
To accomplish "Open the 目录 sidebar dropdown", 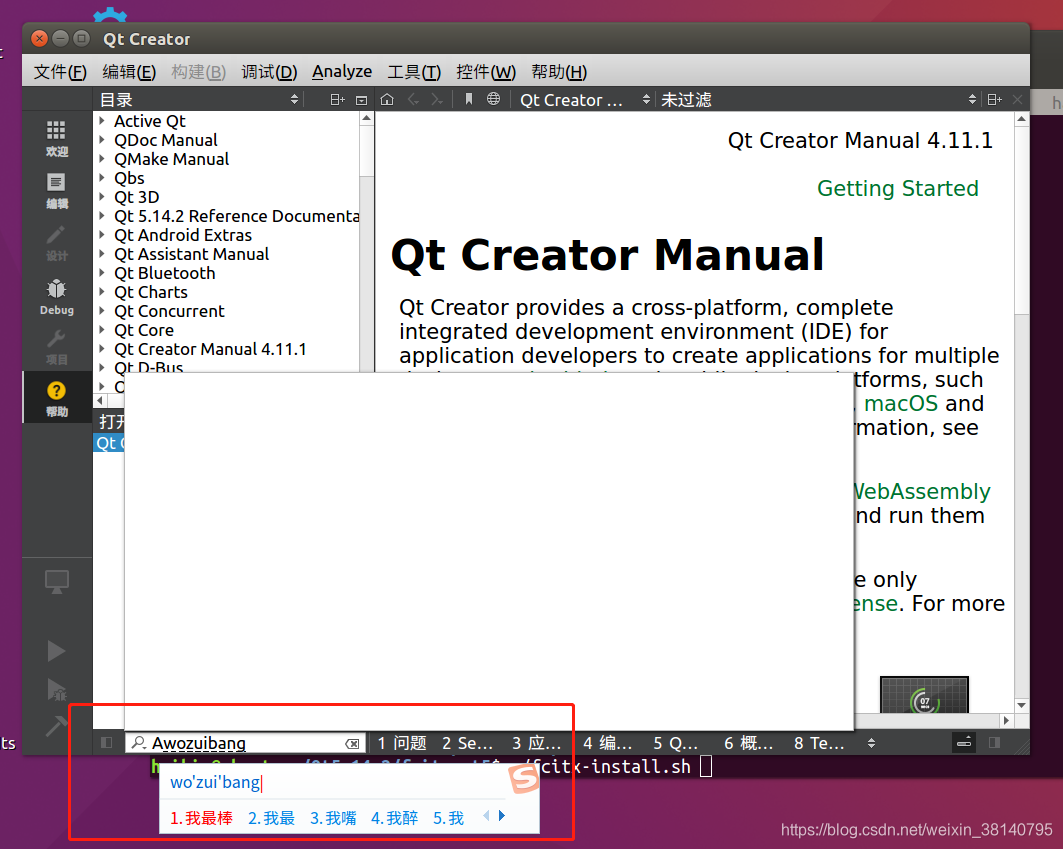I will 199,100.
